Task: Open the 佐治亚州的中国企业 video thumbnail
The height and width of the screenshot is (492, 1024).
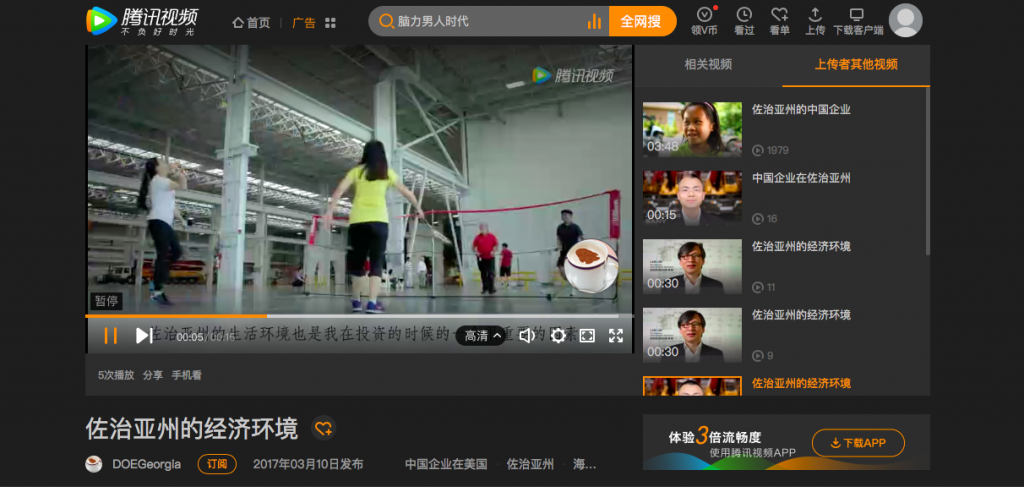Action: pyautogui.click(x=692, y=129)
